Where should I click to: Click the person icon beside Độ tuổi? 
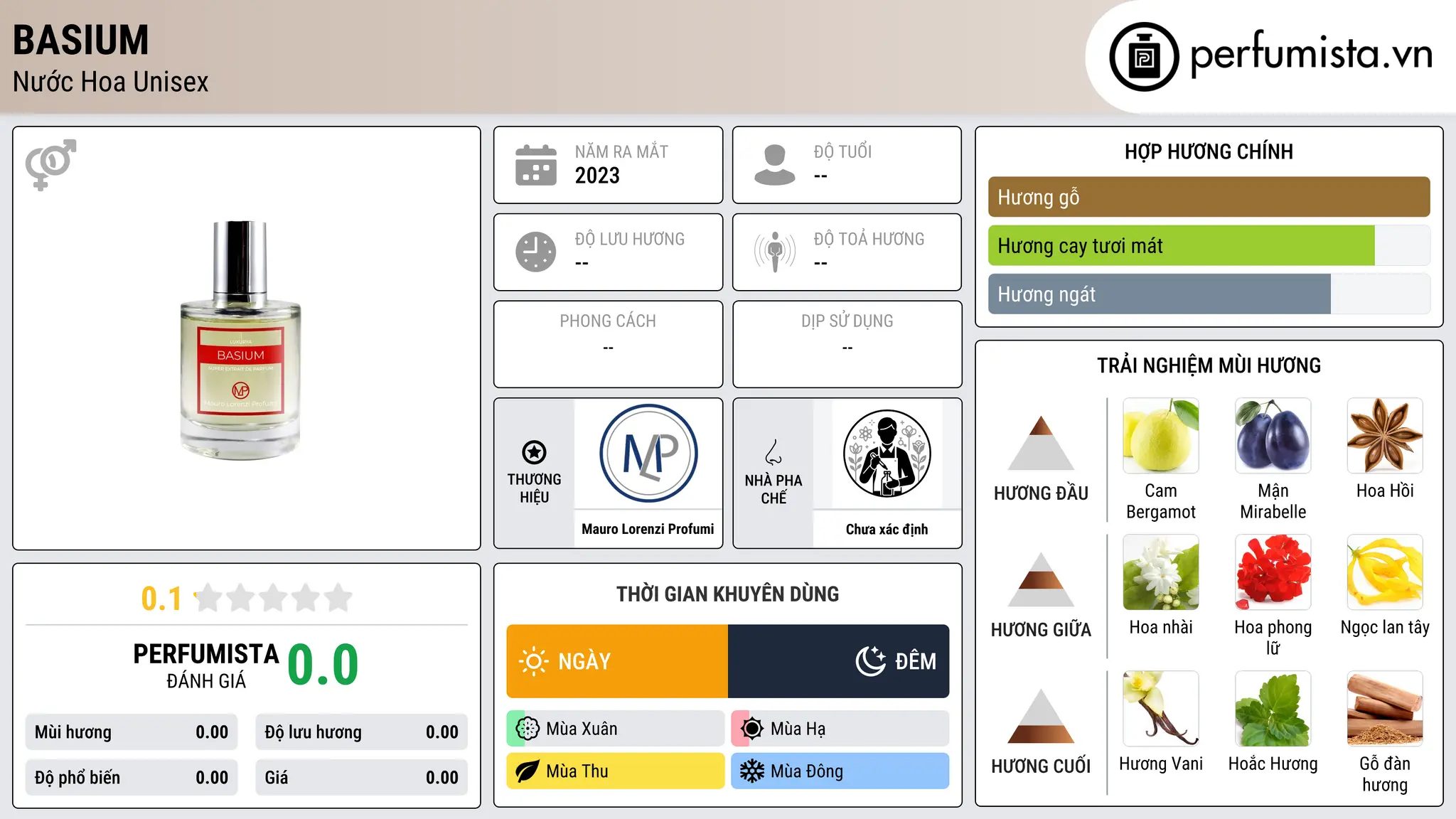point(774,165)
